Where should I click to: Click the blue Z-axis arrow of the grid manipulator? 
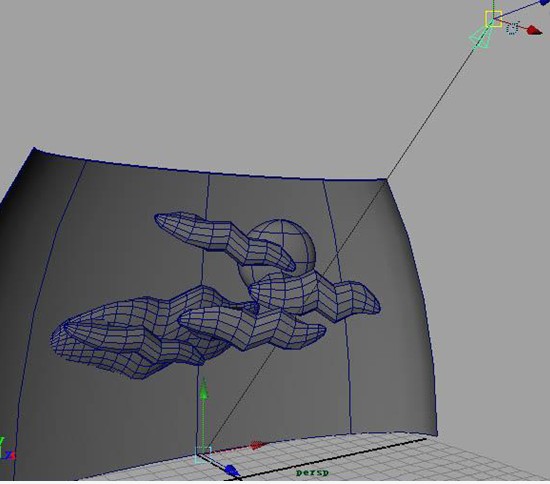click(232, 470)
